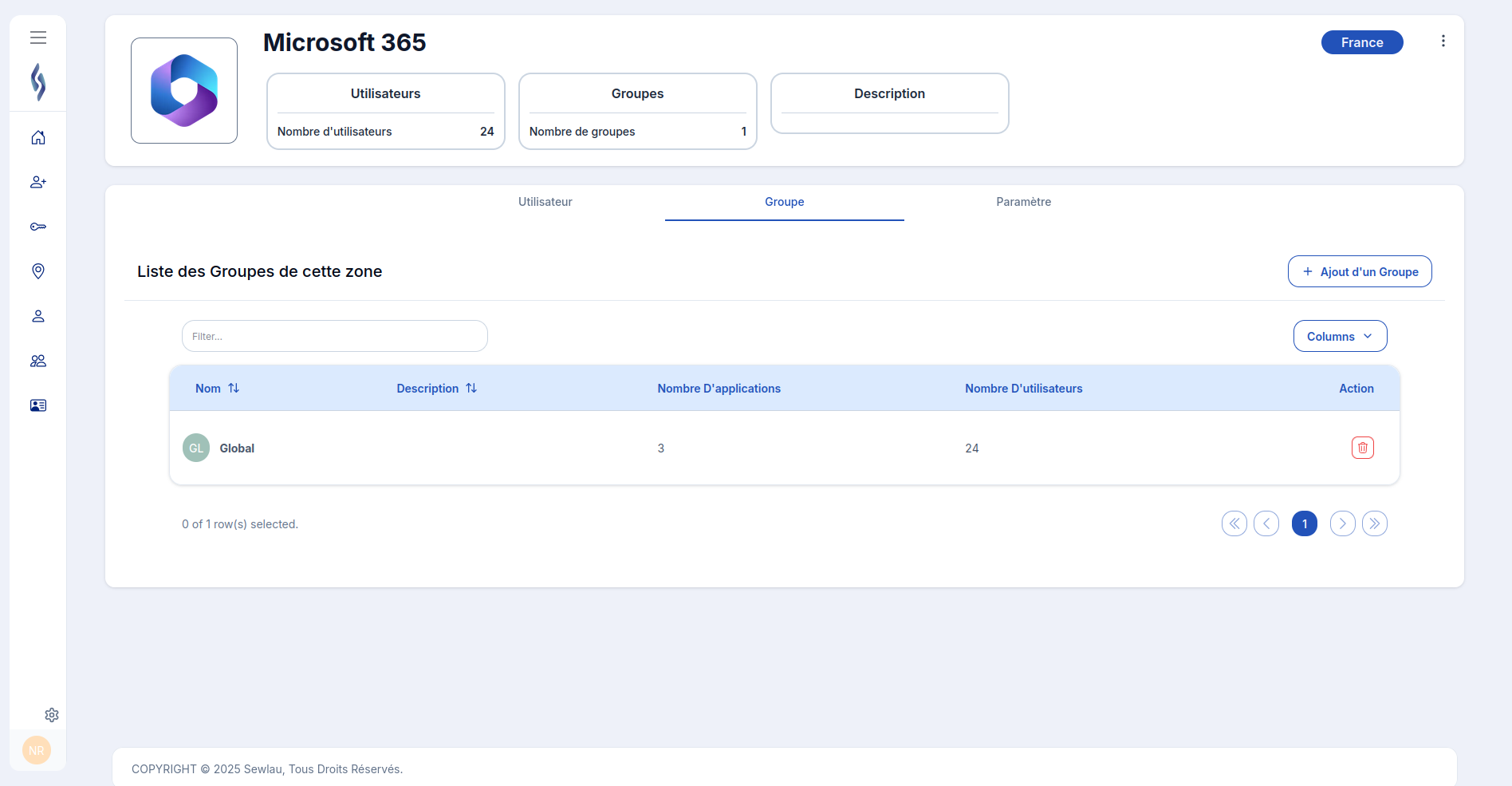Click the Ajout d'un Groupe button

click(1359, 271)
